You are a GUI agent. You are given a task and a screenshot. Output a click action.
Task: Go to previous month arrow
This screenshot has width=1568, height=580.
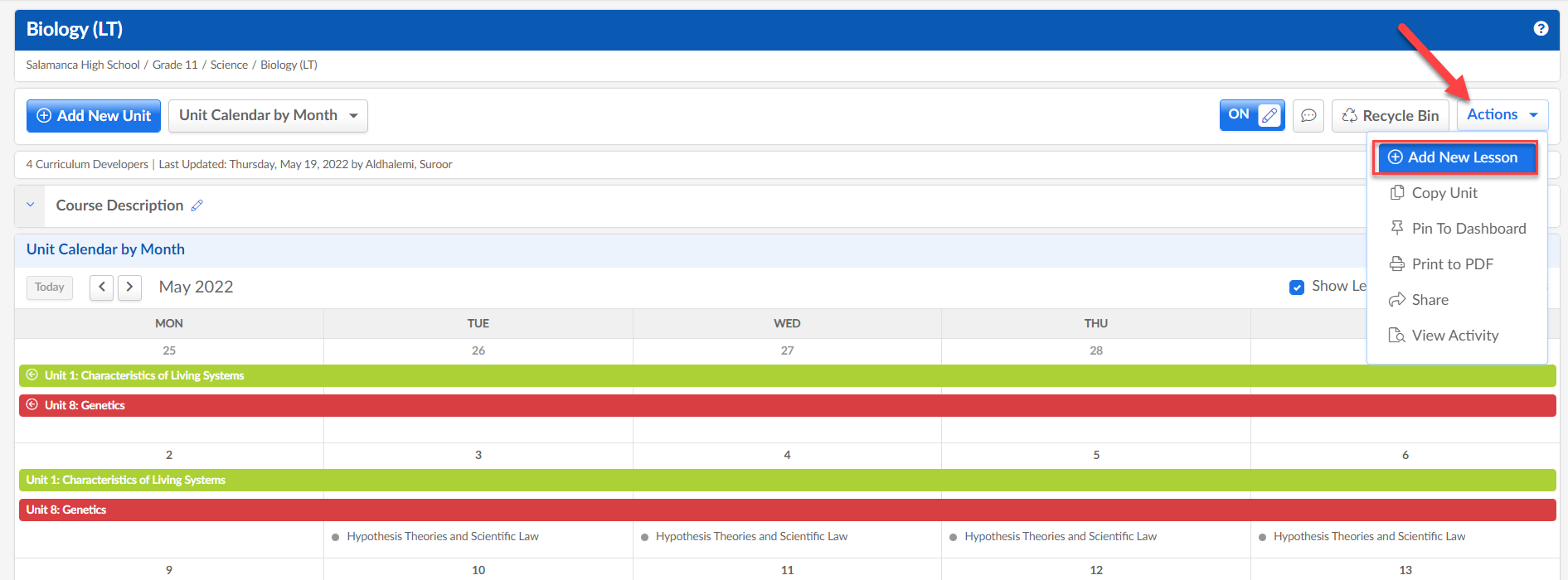tap(101, 288)
